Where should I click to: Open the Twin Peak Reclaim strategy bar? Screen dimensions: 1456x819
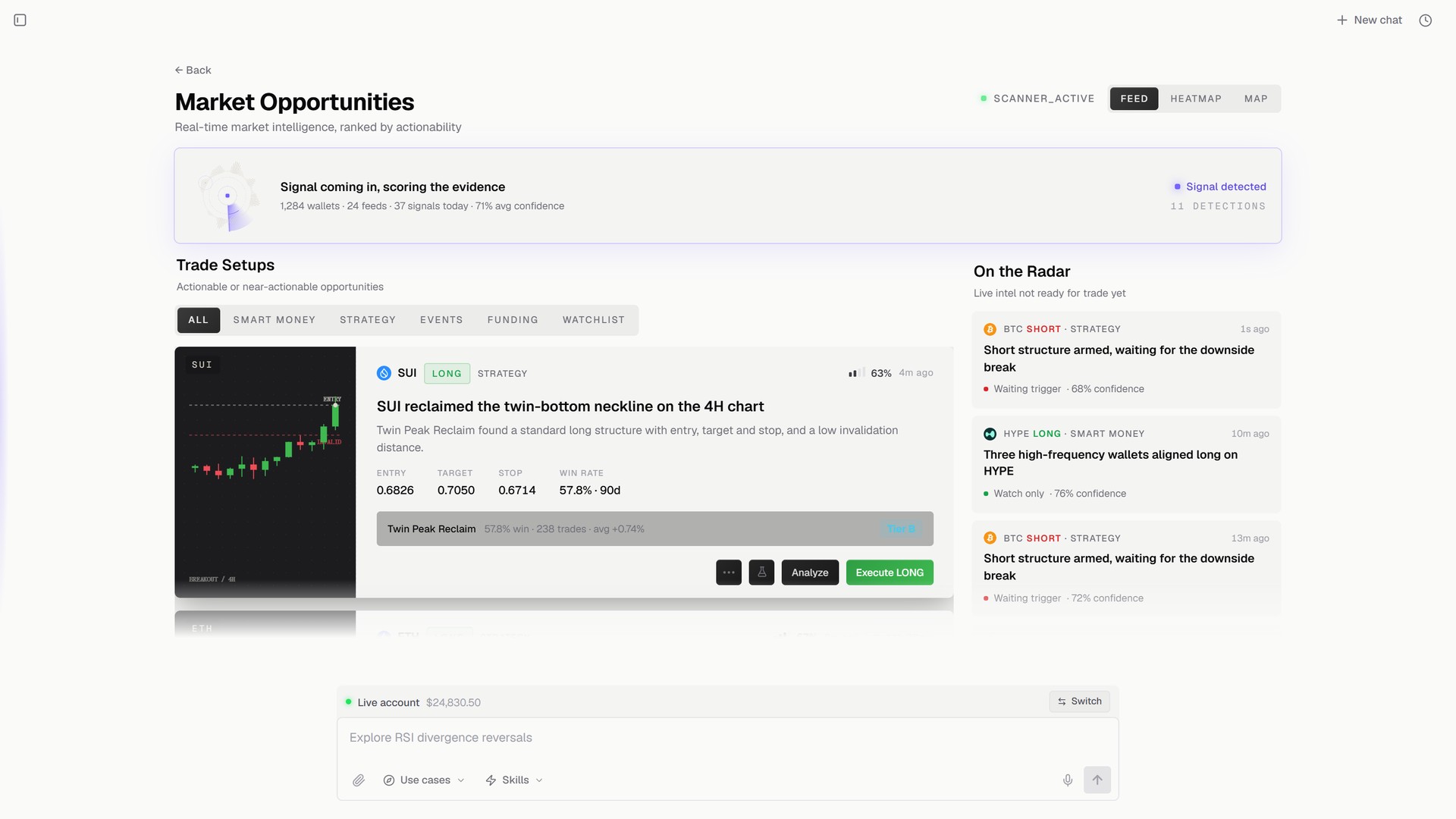[x=655, y=529]
